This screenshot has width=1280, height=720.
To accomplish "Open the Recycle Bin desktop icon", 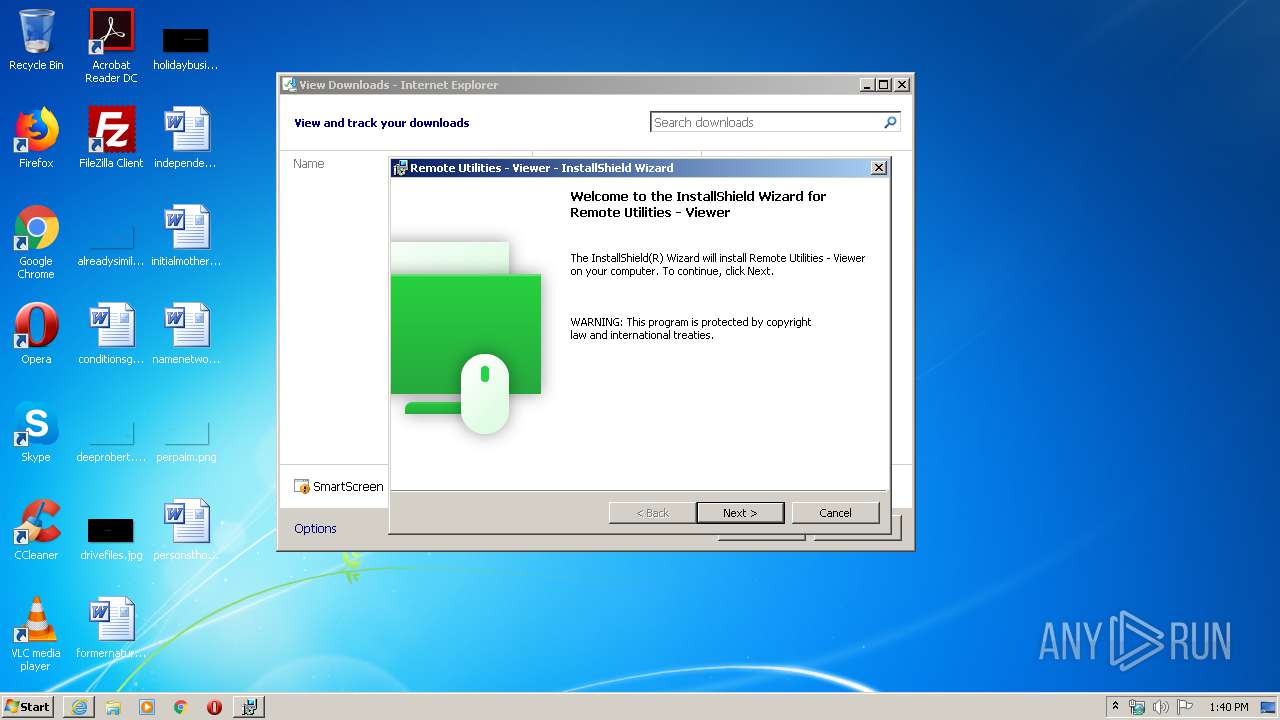I will 36,40.
